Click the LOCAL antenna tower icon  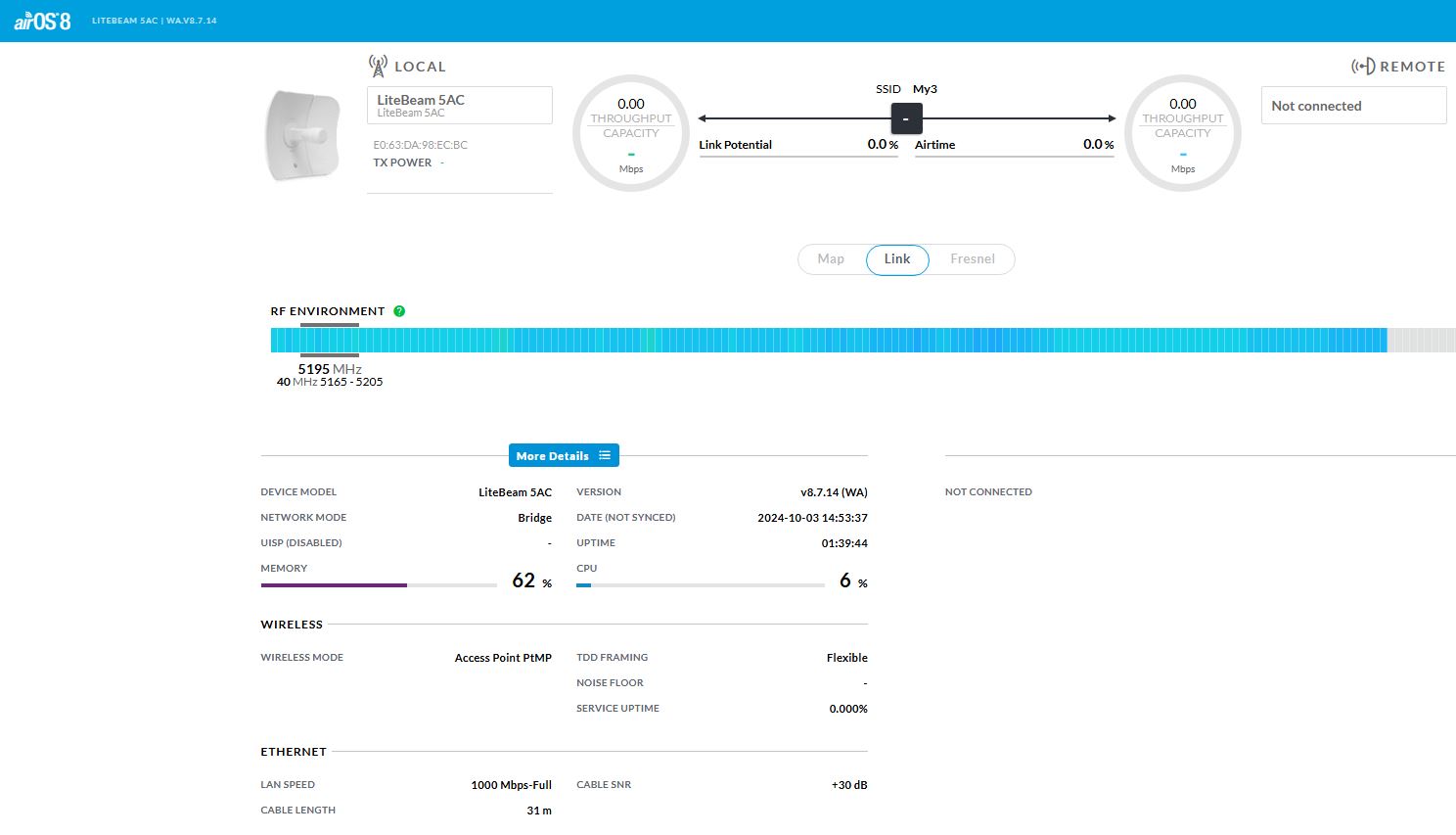pyautogui.click(x=378, y=66)
